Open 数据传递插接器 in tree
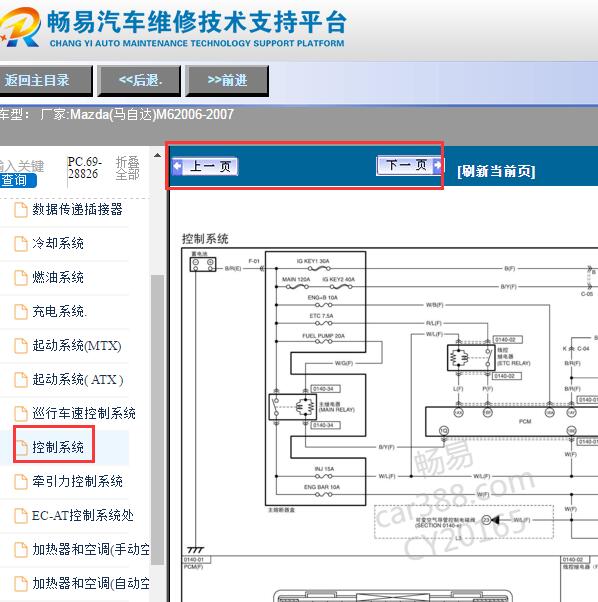Image resolution: width=598 pixels, height=602 pixels. click(x=77, y=209)
